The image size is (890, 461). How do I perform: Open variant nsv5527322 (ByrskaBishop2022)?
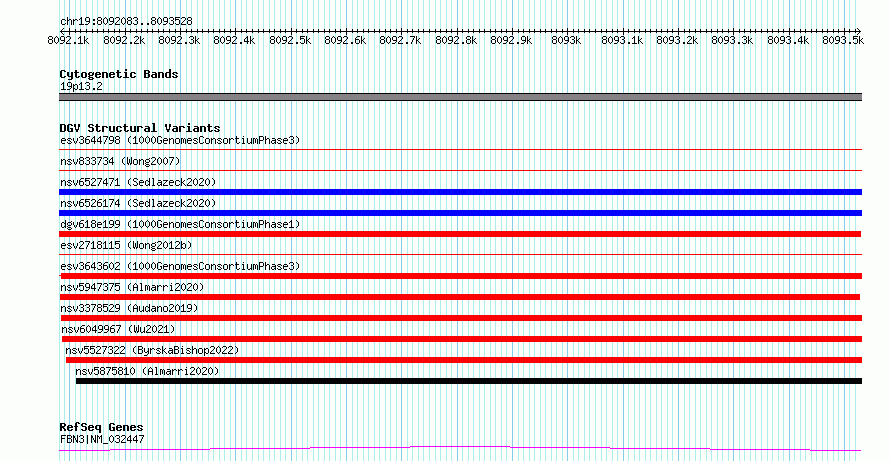(152, 351)
